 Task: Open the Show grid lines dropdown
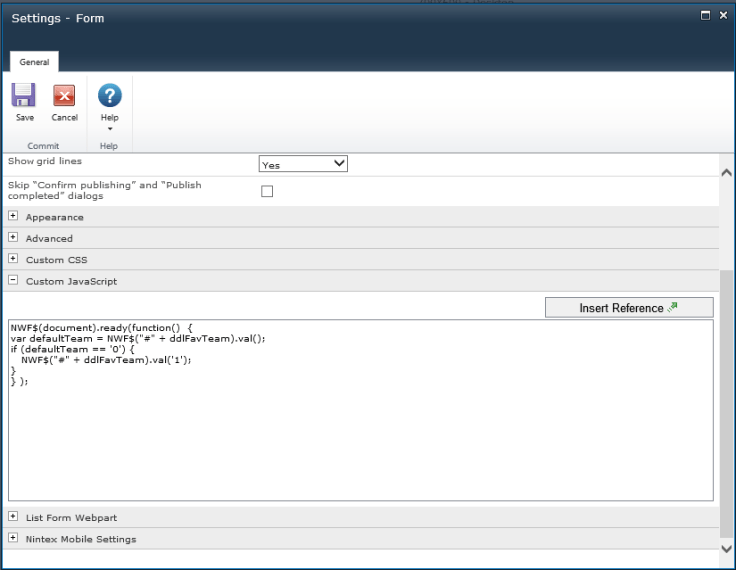point(303,164)
